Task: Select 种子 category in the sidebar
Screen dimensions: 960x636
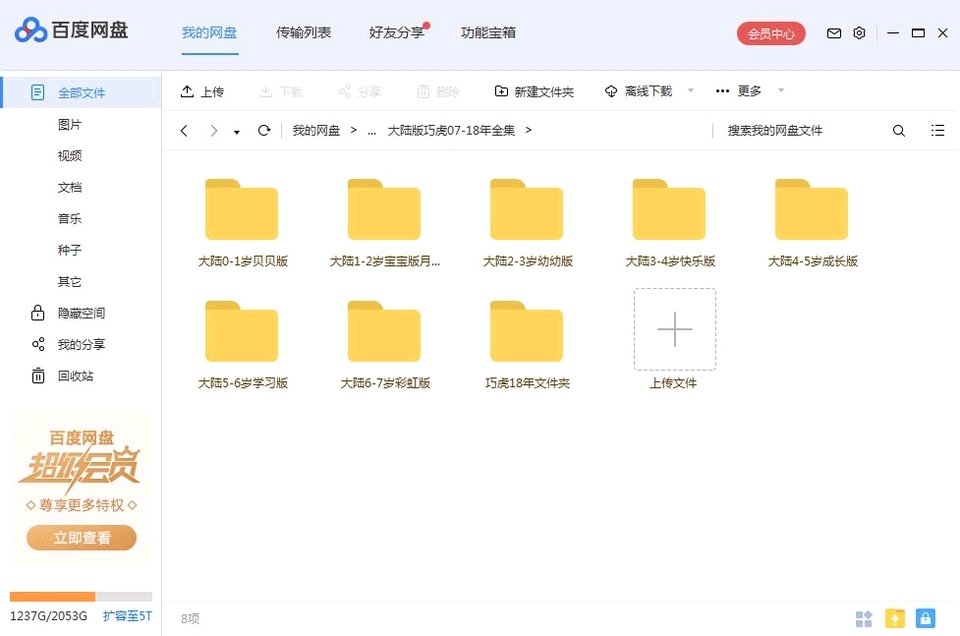Action: 70,250
